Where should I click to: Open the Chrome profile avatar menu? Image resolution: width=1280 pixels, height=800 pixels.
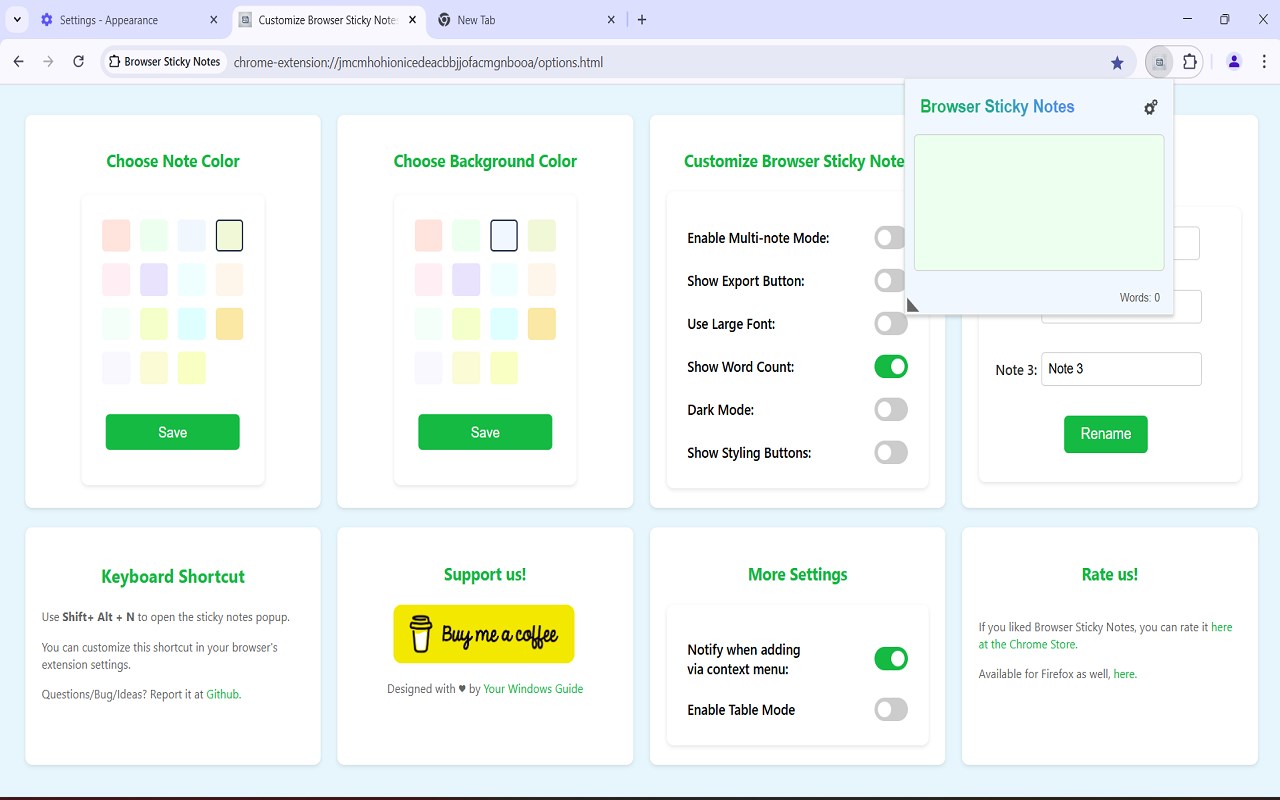pos(1234,62)
